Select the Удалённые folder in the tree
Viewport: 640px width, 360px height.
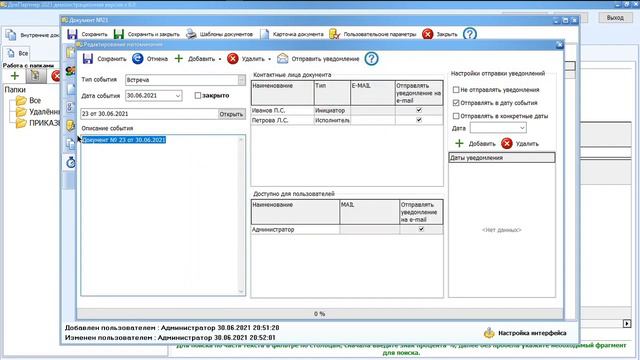(44, 112)
